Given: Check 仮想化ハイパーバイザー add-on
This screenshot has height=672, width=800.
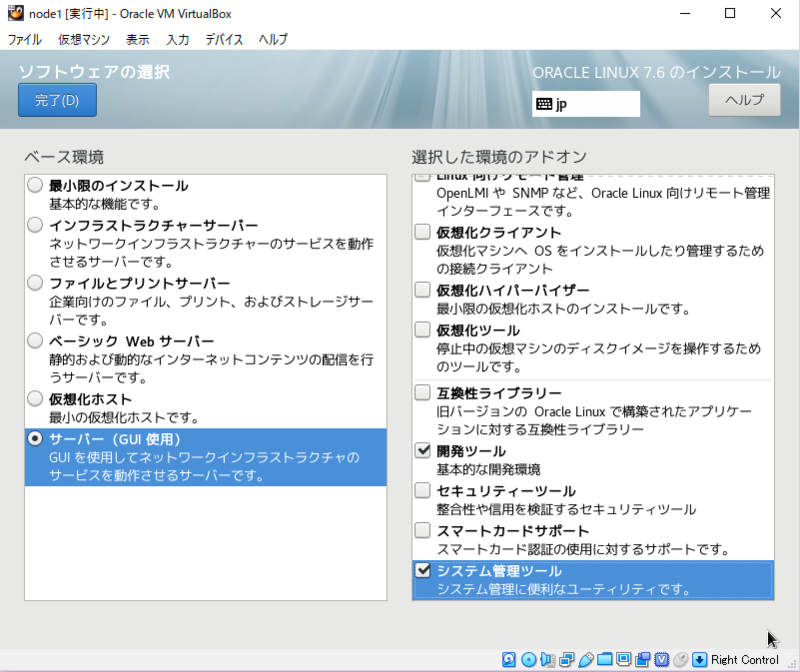Looking at the screenshot, I should [422, 289].
